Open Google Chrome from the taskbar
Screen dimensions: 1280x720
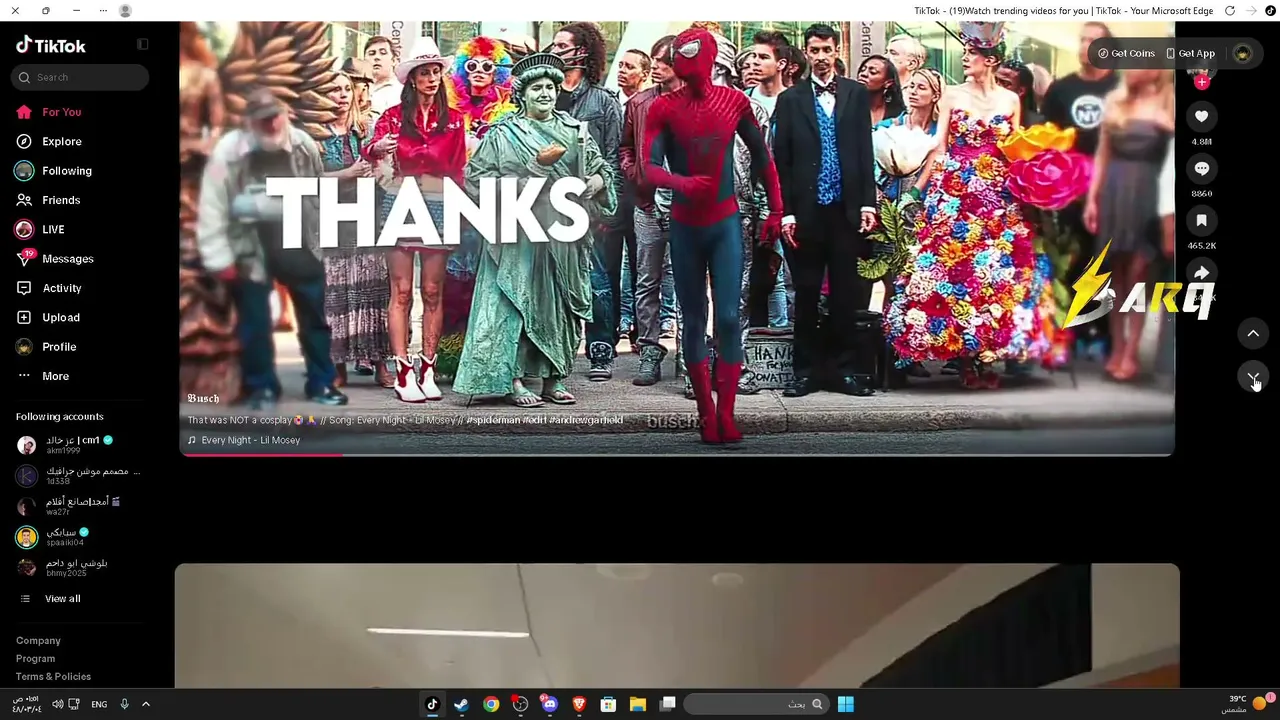pos(491,704)
